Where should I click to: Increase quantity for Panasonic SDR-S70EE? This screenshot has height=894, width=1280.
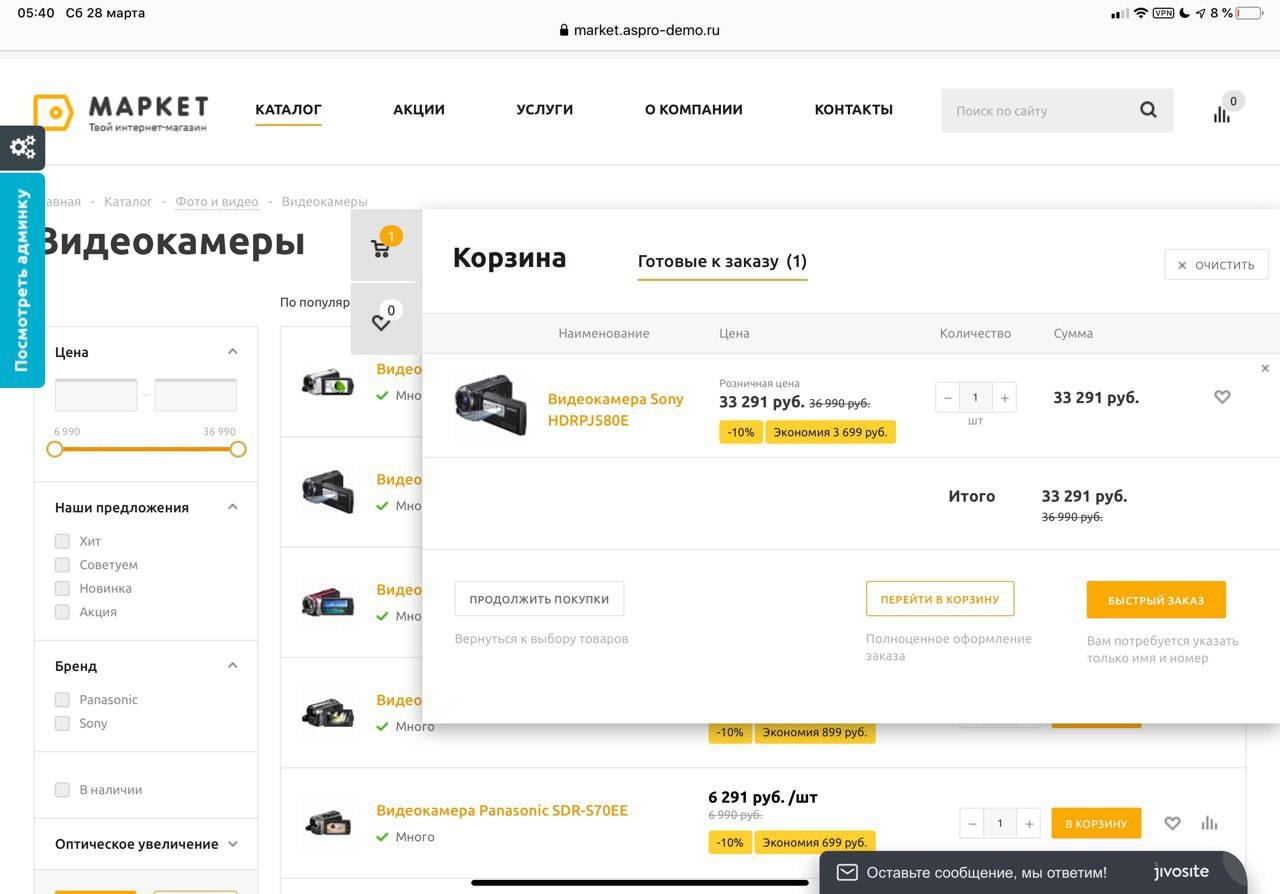pyautogui.click(x=1029, y=824)
